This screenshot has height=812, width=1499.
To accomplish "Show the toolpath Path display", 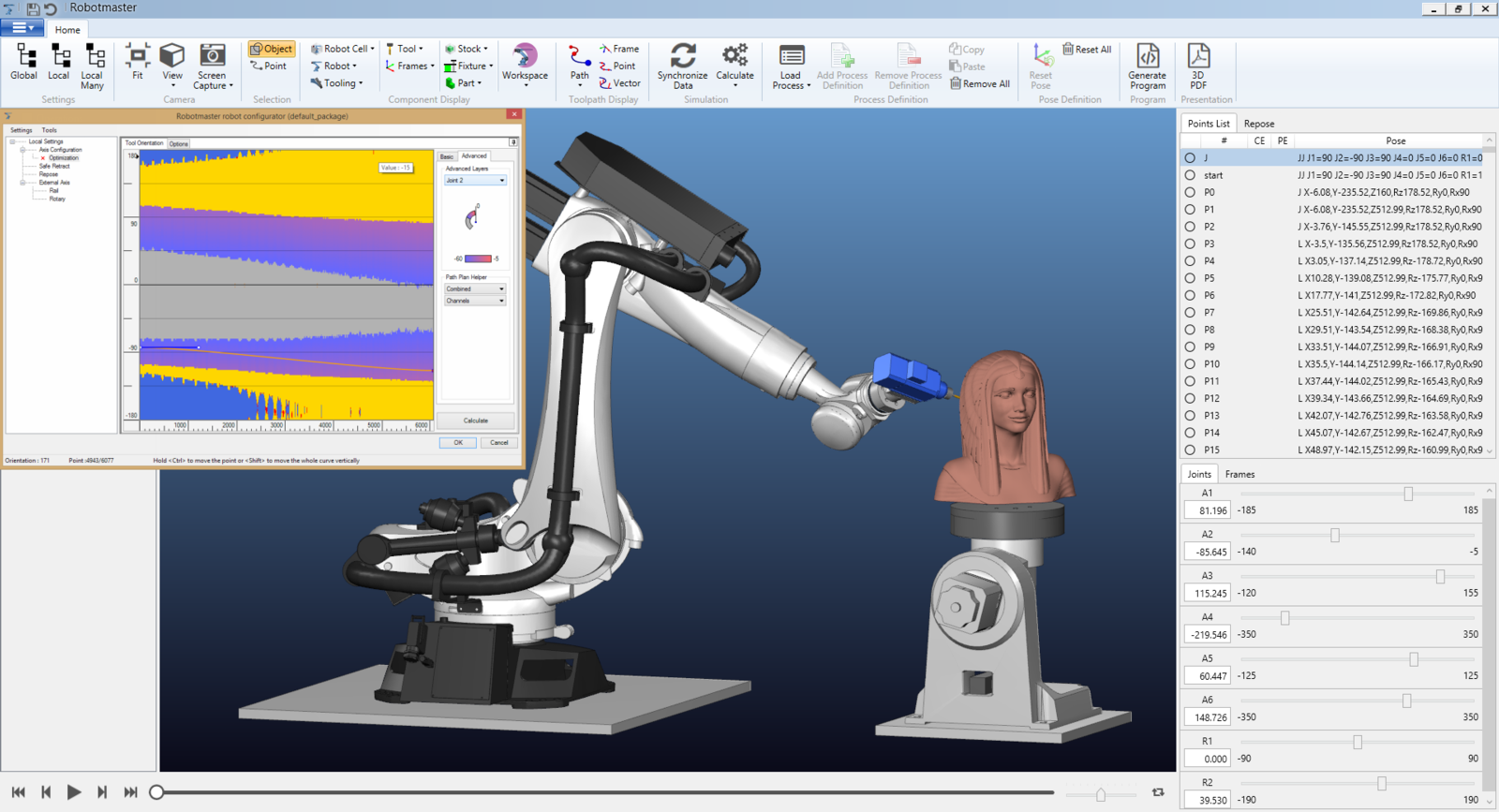I will (x=580, y=66).
